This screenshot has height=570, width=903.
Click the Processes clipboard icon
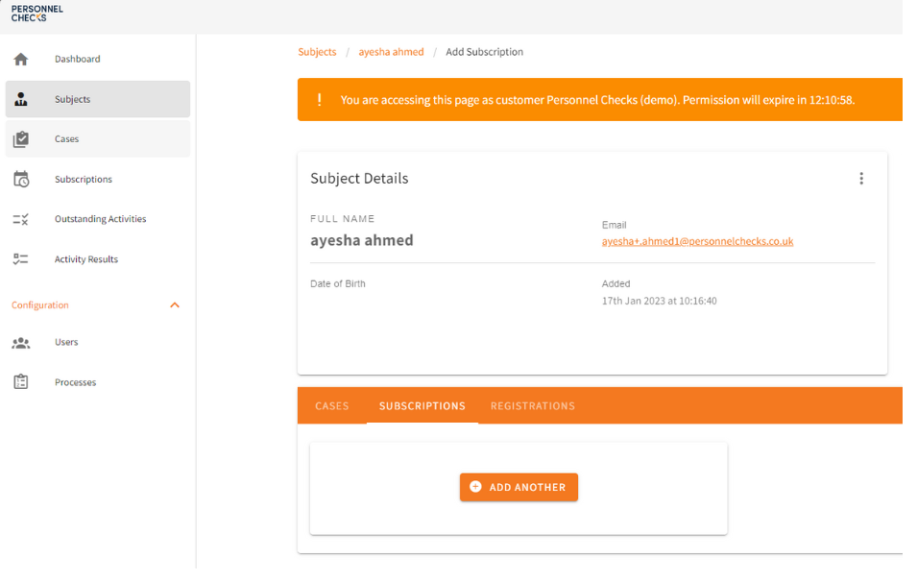click(x=21, y=382)
